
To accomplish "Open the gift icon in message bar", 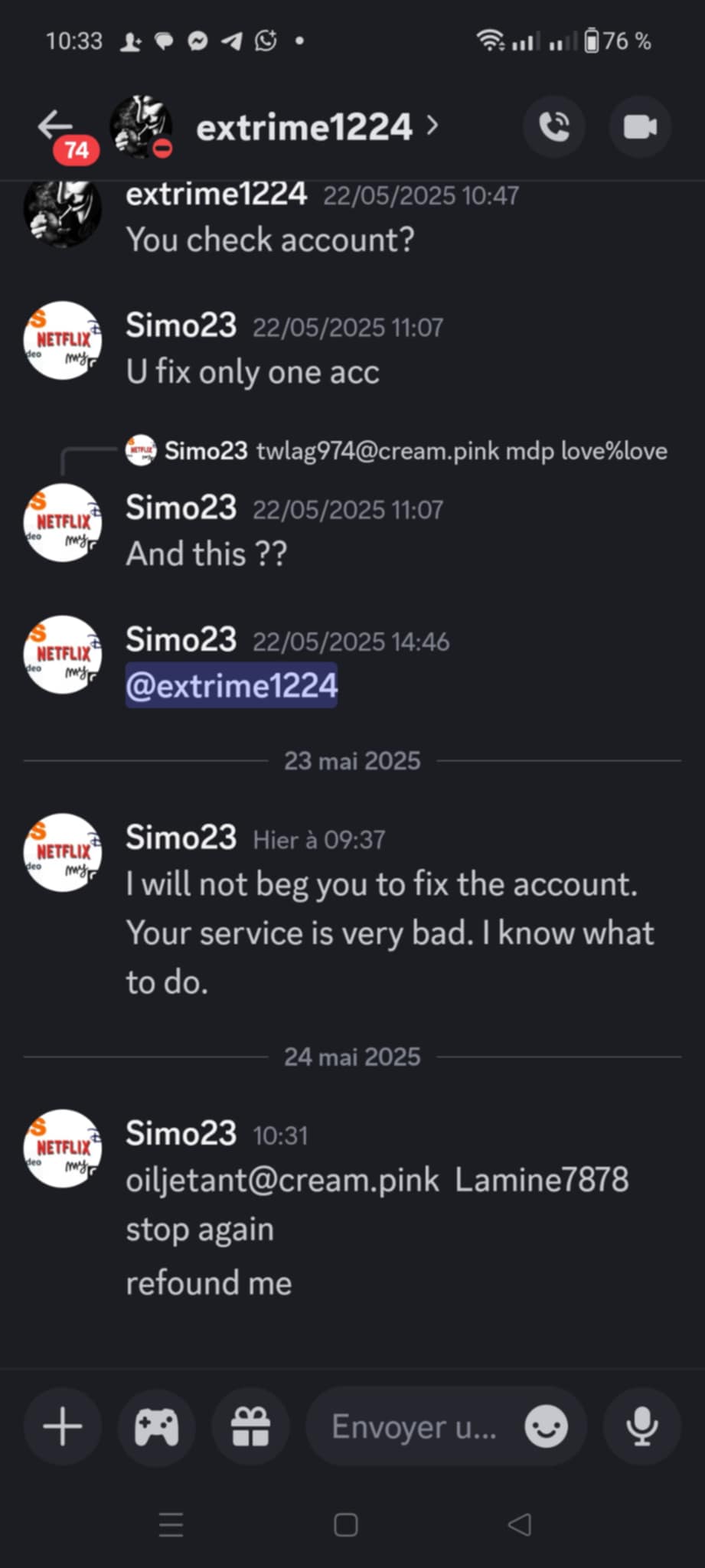I will point(251,1426).
